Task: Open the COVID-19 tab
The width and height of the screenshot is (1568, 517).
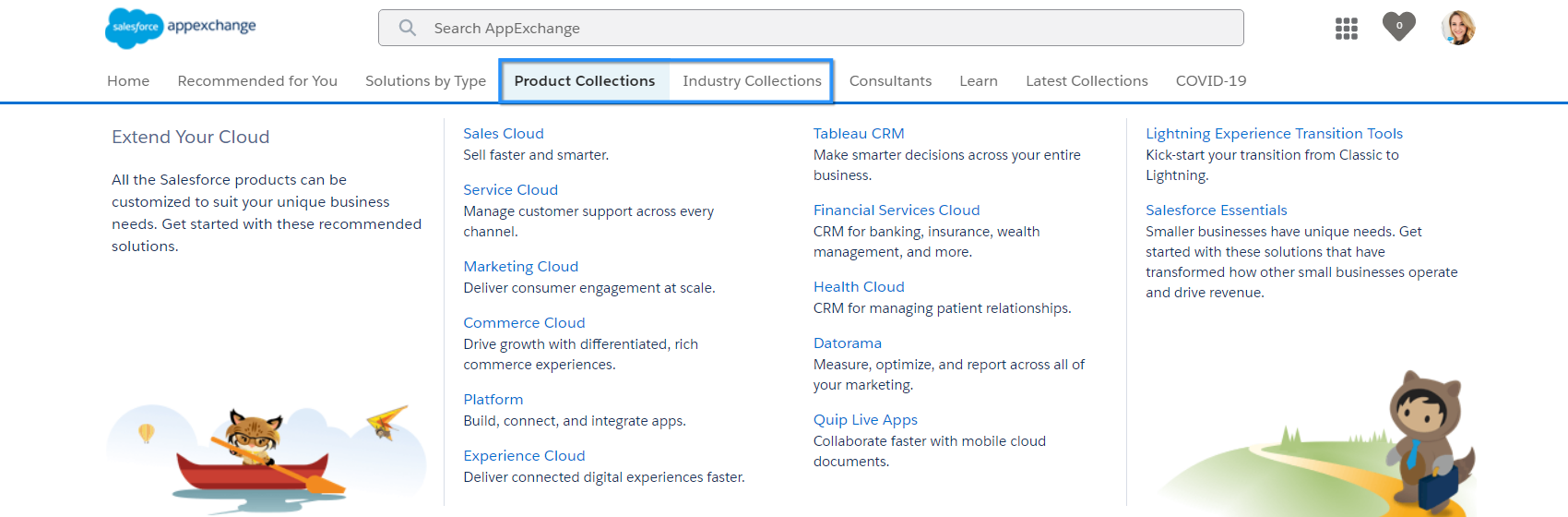Action: (x=1211, y=81)
